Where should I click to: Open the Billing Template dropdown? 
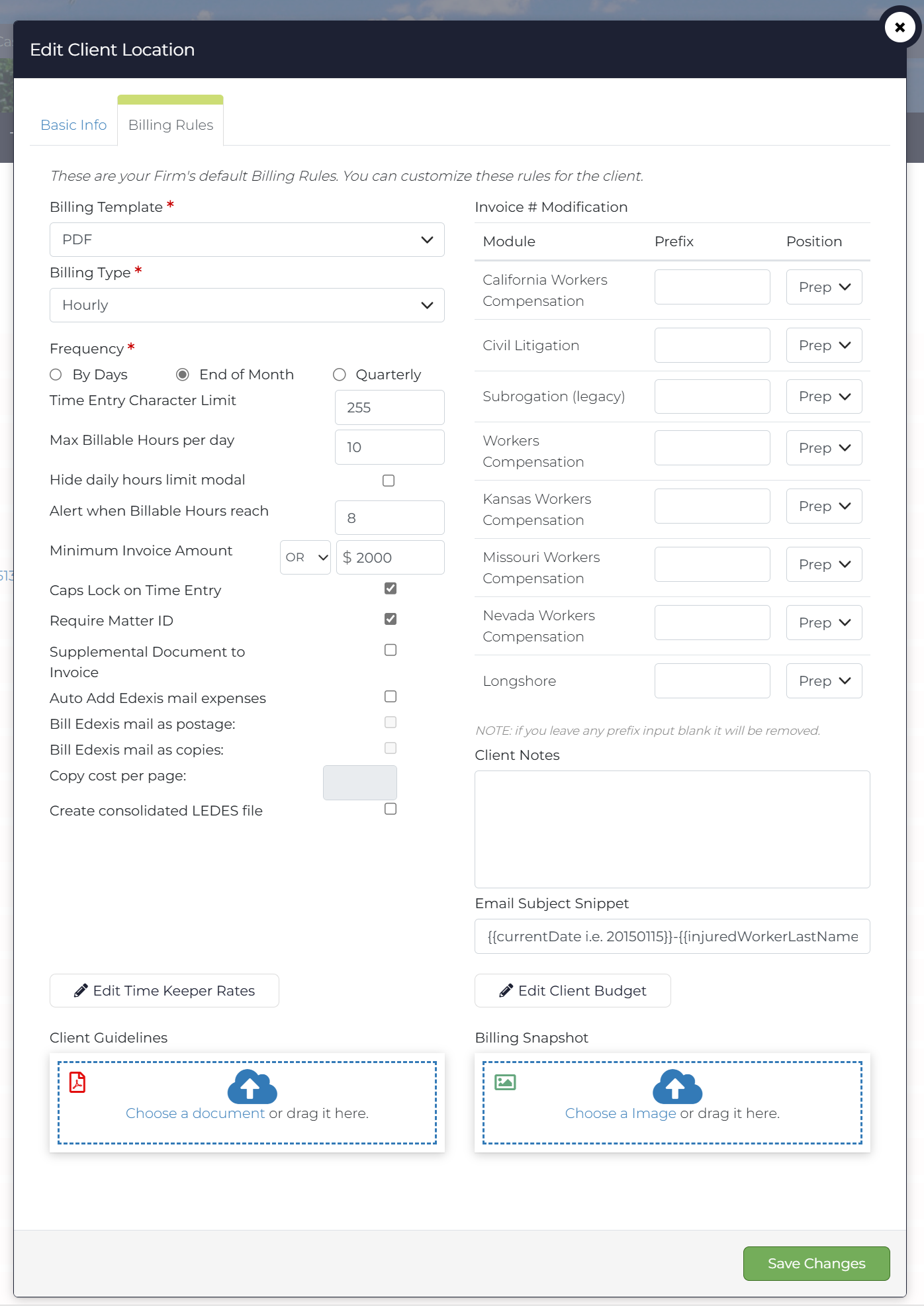coord(247,240)
